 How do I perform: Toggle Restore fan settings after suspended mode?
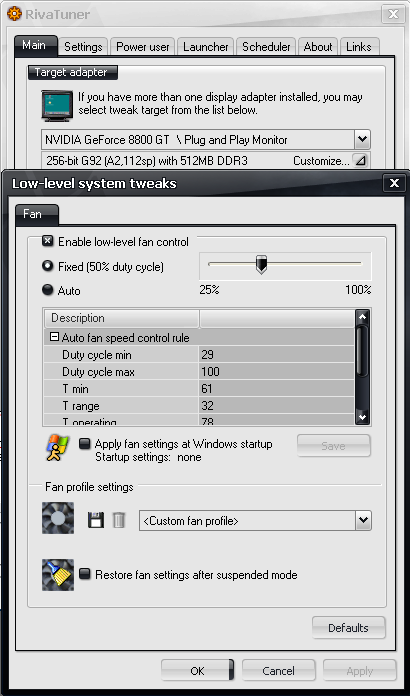click(x=84, y=574)
